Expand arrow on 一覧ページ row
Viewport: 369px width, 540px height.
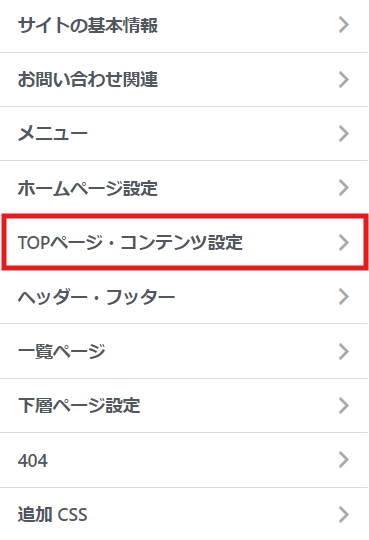coord(344,351)
